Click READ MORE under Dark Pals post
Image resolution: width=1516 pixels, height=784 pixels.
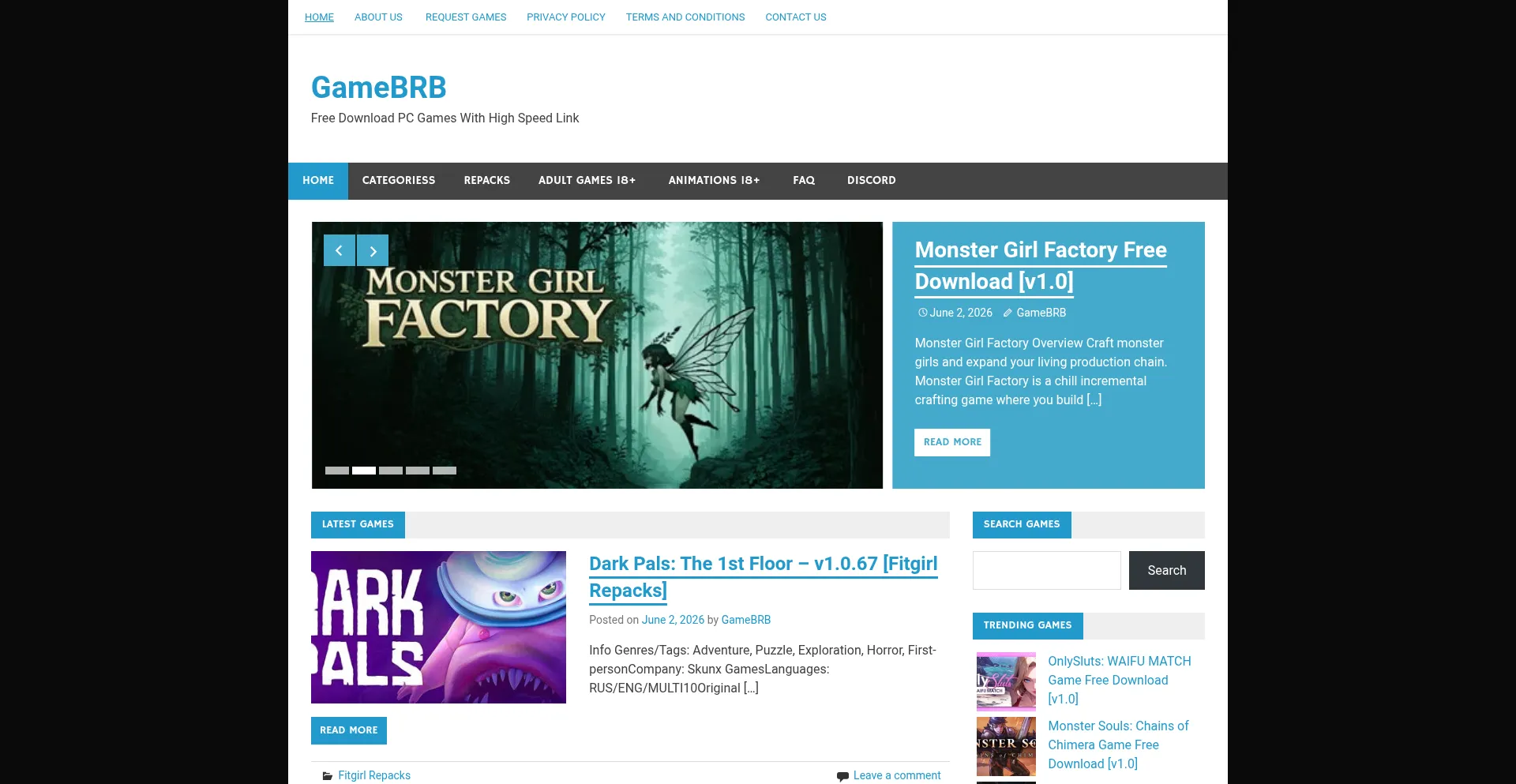click(349, 730)
